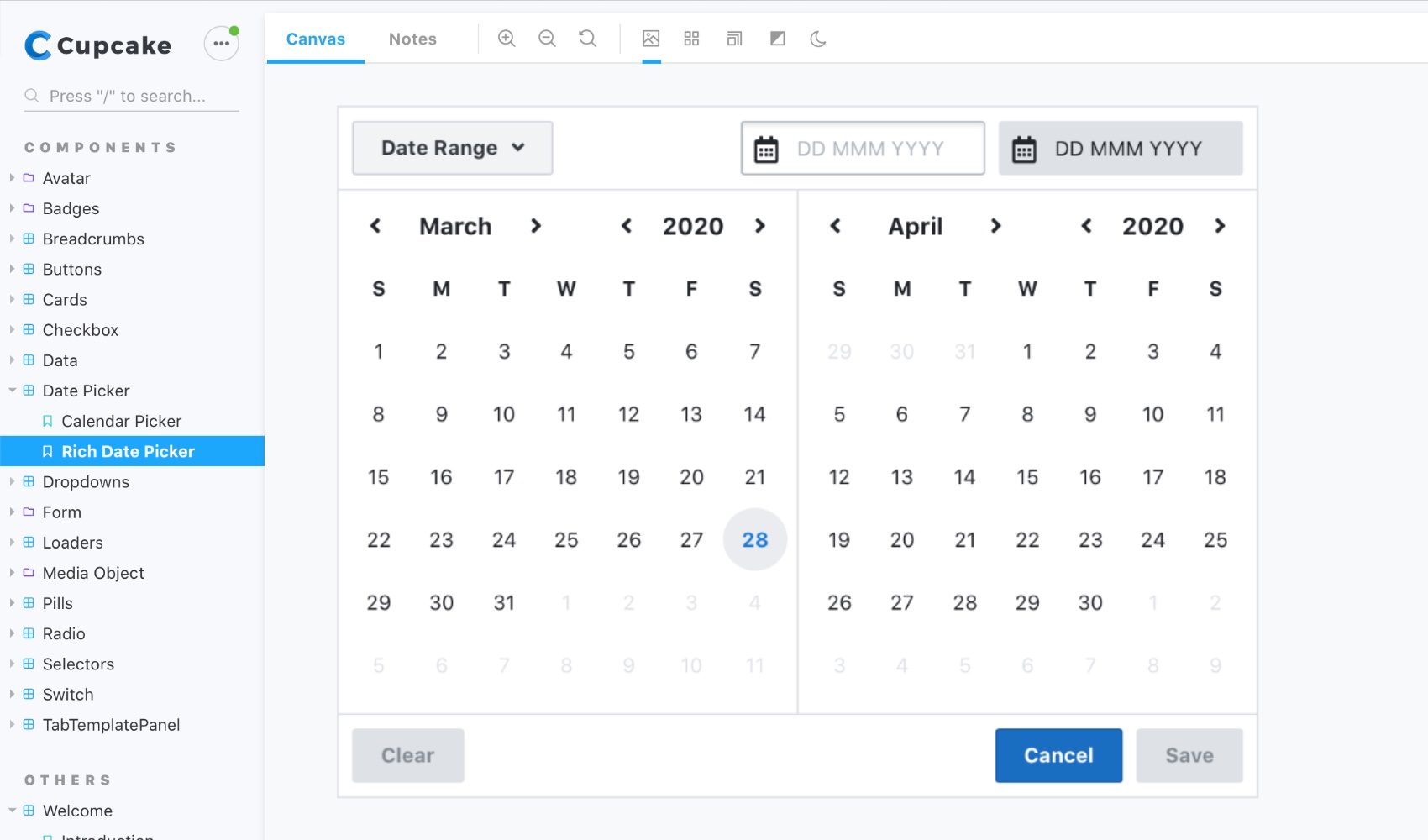Toggle the contrast background icon
1428x840 pixels.
(x=777, y=39)
